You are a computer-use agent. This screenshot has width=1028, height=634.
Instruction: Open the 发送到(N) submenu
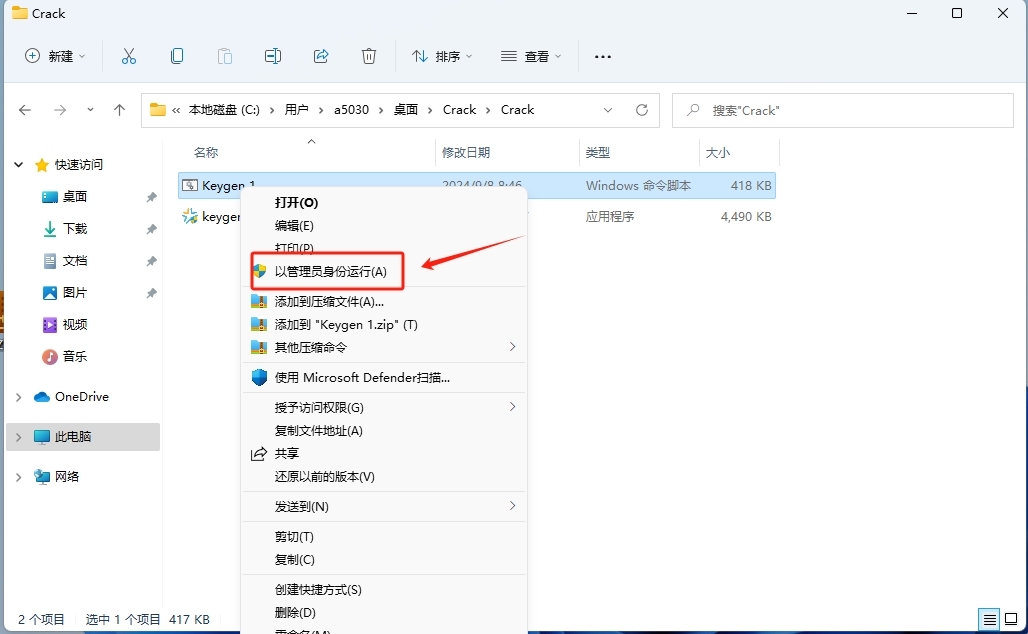(384, 507)
